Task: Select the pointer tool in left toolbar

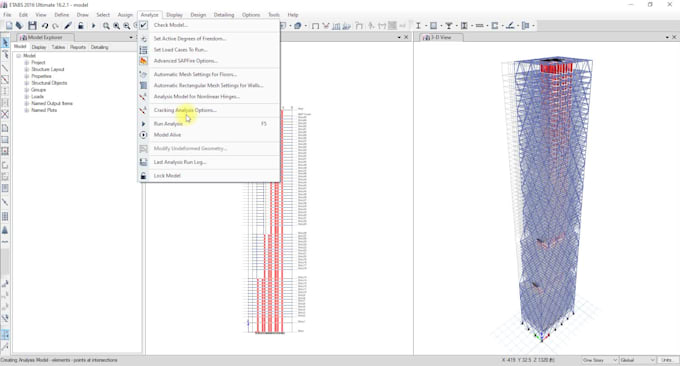Action: pyautogui.click(x=5, y=42)
